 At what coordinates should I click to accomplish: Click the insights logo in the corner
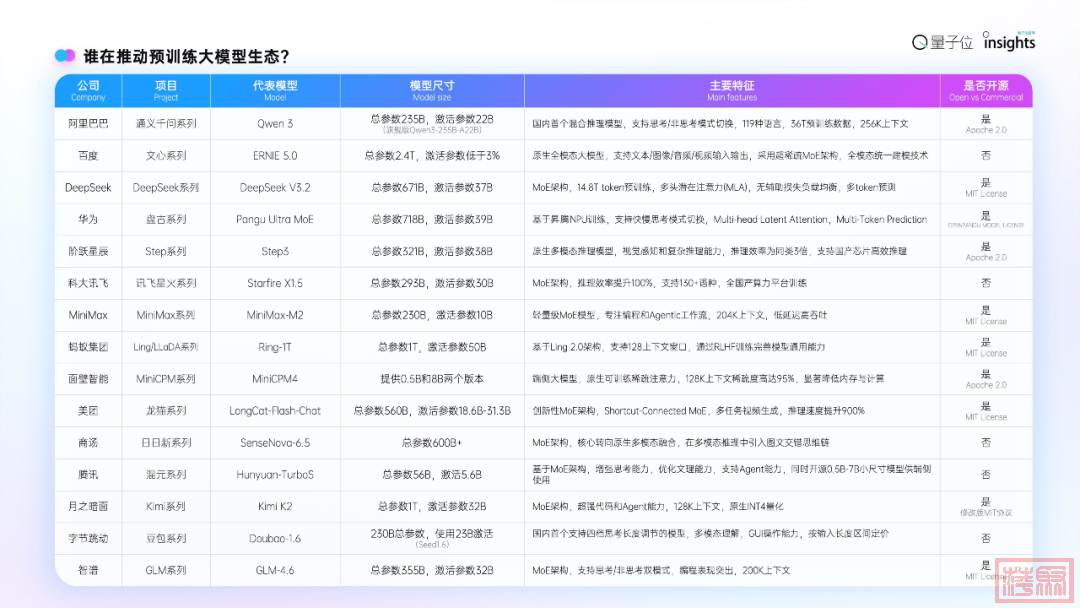coord(1009,41)
